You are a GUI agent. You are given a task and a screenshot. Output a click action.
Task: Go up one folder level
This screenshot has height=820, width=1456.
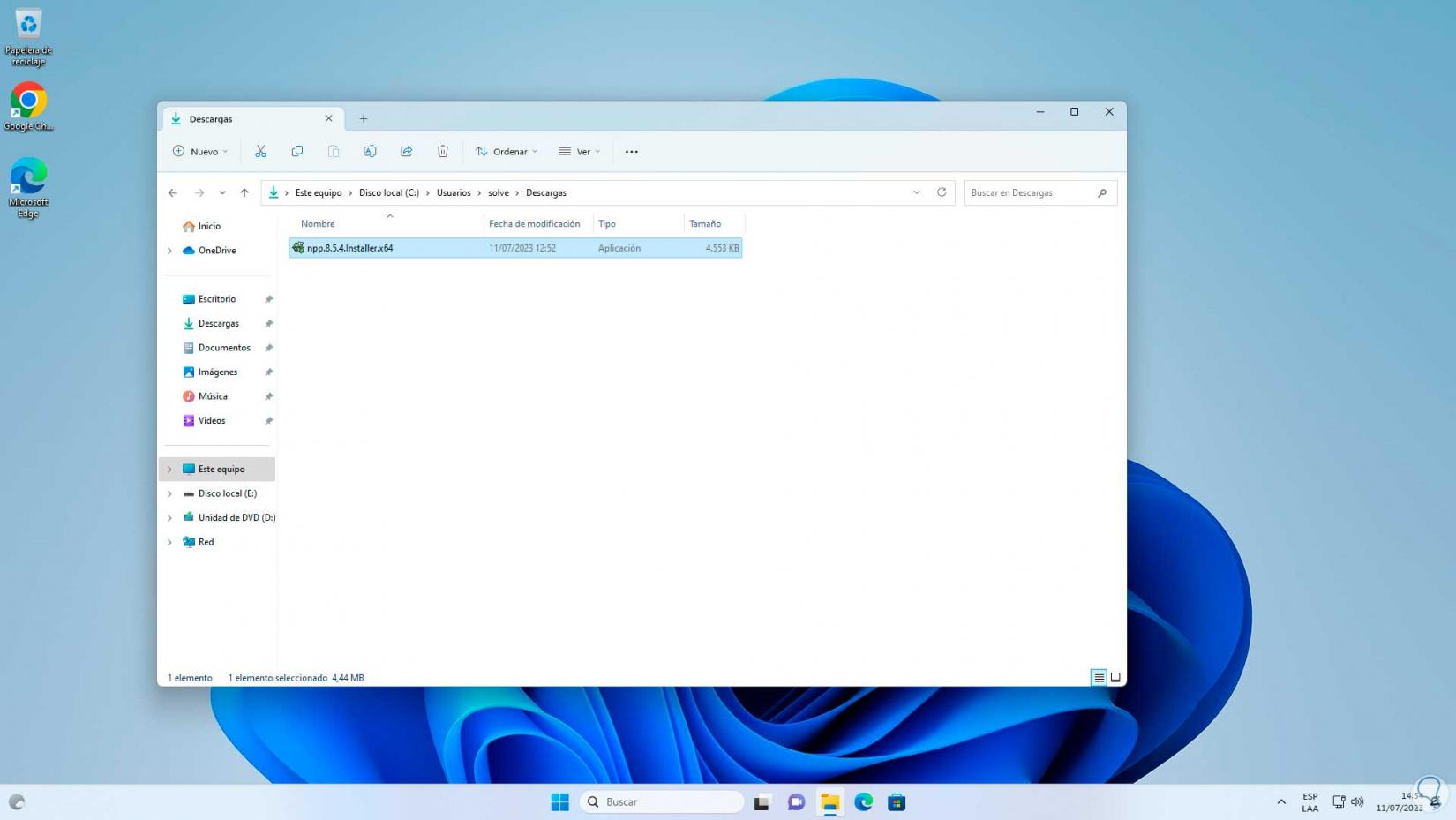coord(244,192)
